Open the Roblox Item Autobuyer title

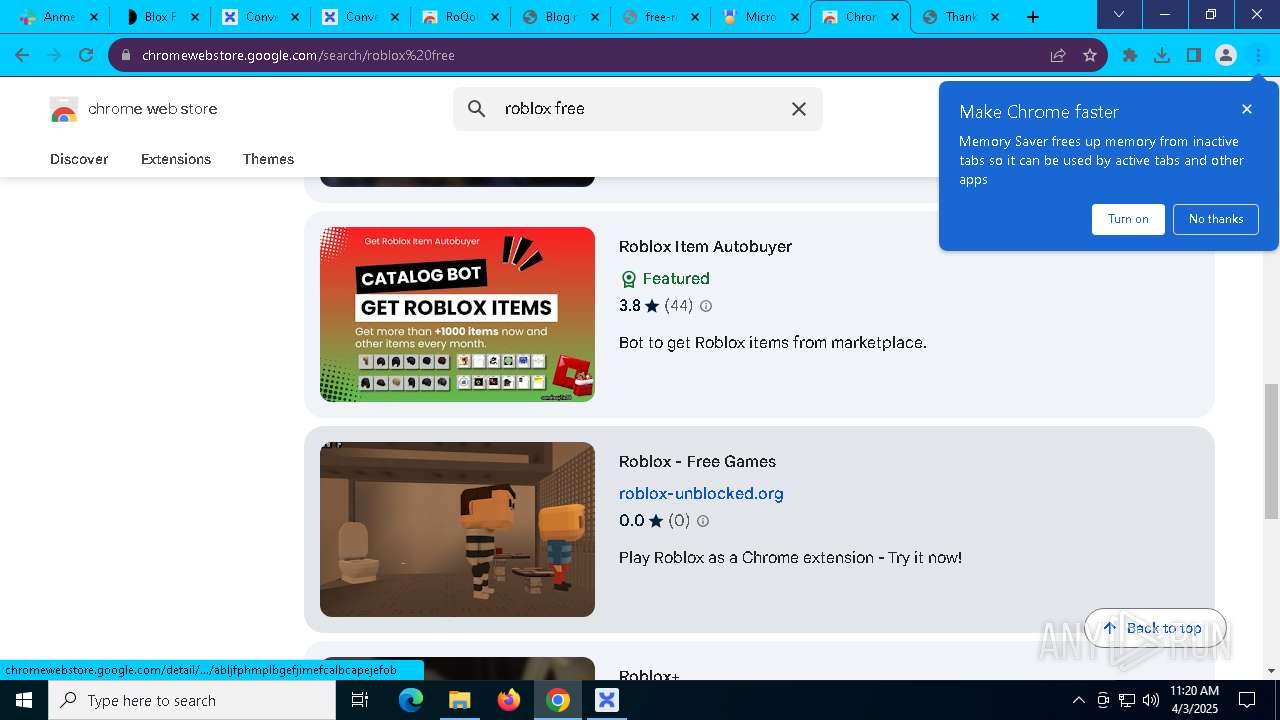(x=705, y=246)
